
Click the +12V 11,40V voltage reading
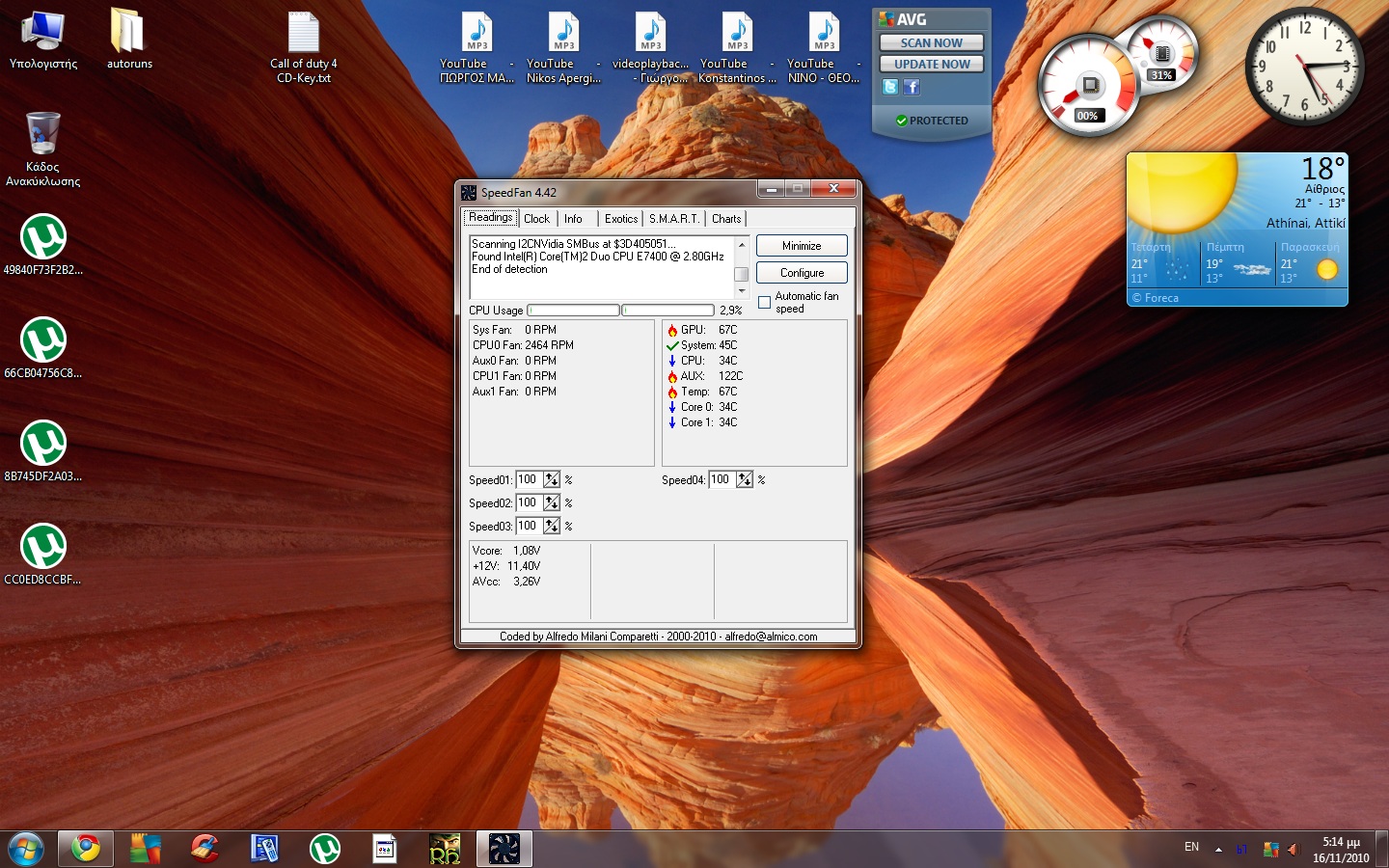pyautogui.click(x=506, y=566)
